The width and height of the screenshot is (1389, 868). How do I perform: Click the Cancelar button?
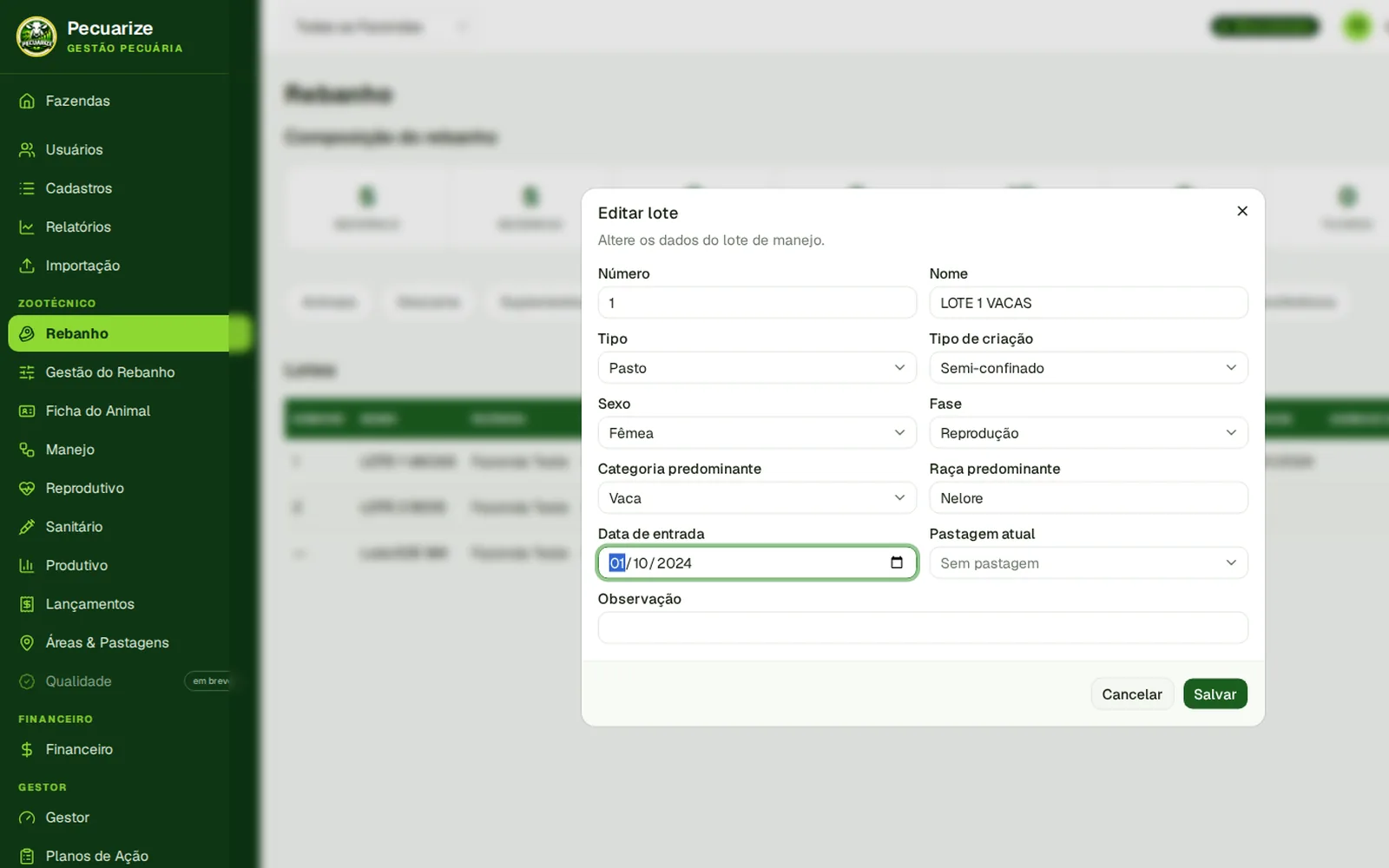click(x=1132, y=694)
